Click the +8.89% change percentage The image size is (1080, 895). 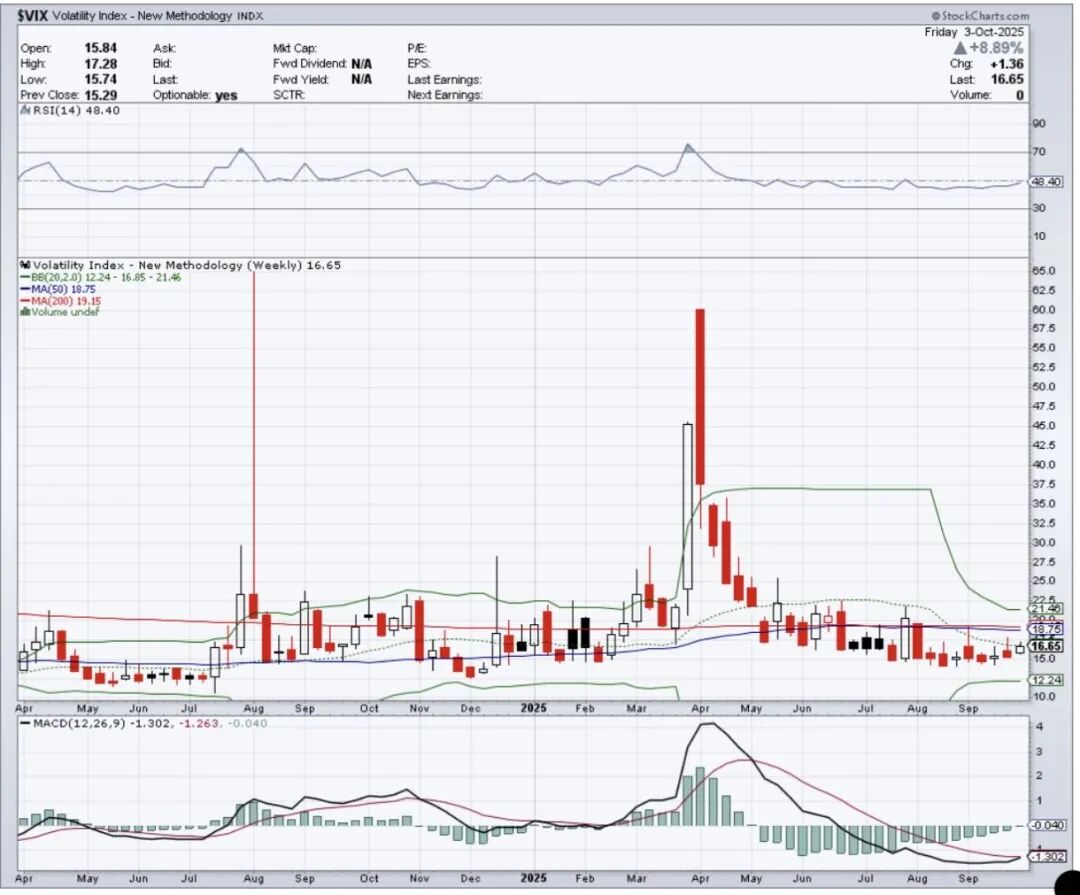click(996, 48)
